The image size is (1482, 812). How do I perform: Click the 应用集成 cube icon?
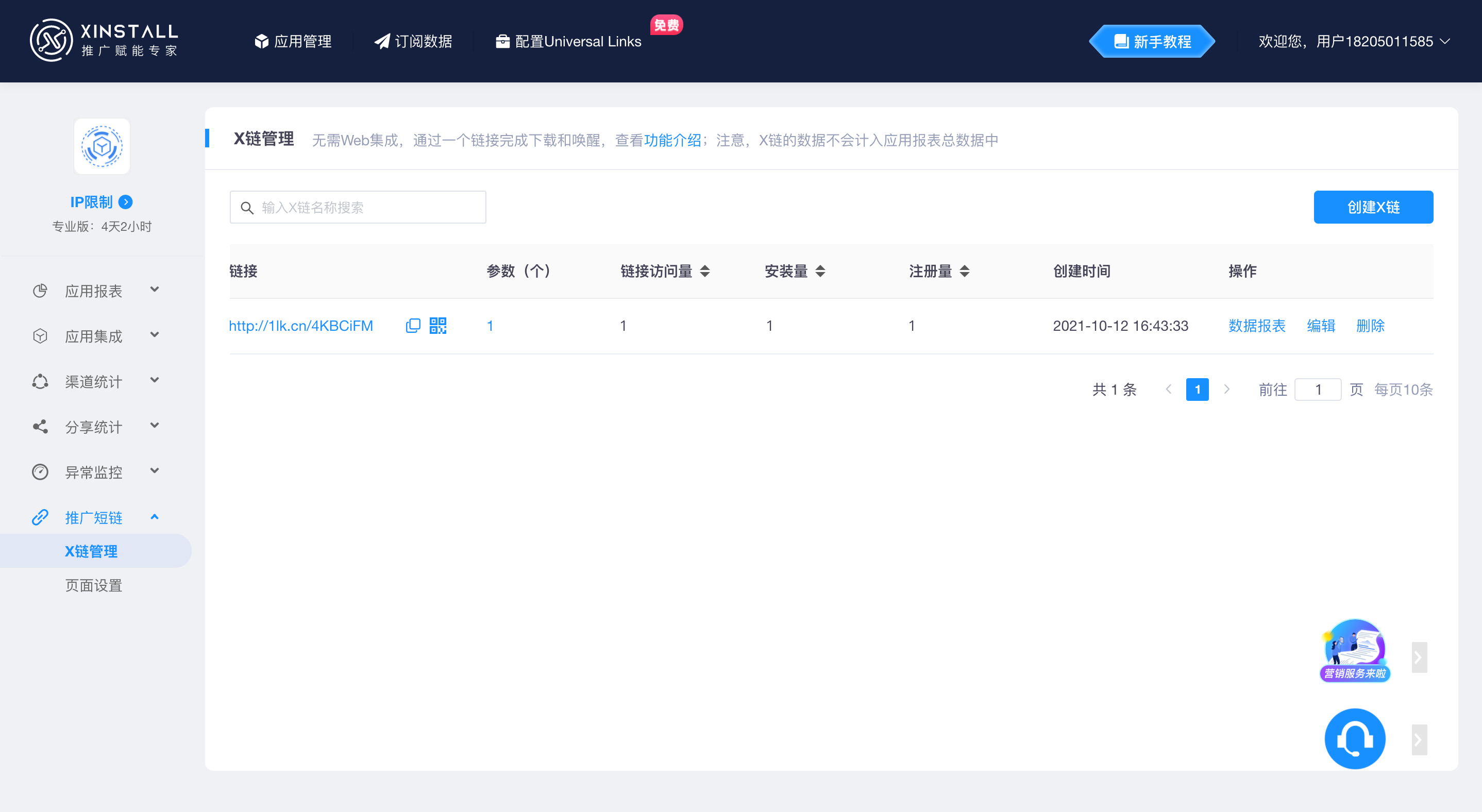pos(40,336)
